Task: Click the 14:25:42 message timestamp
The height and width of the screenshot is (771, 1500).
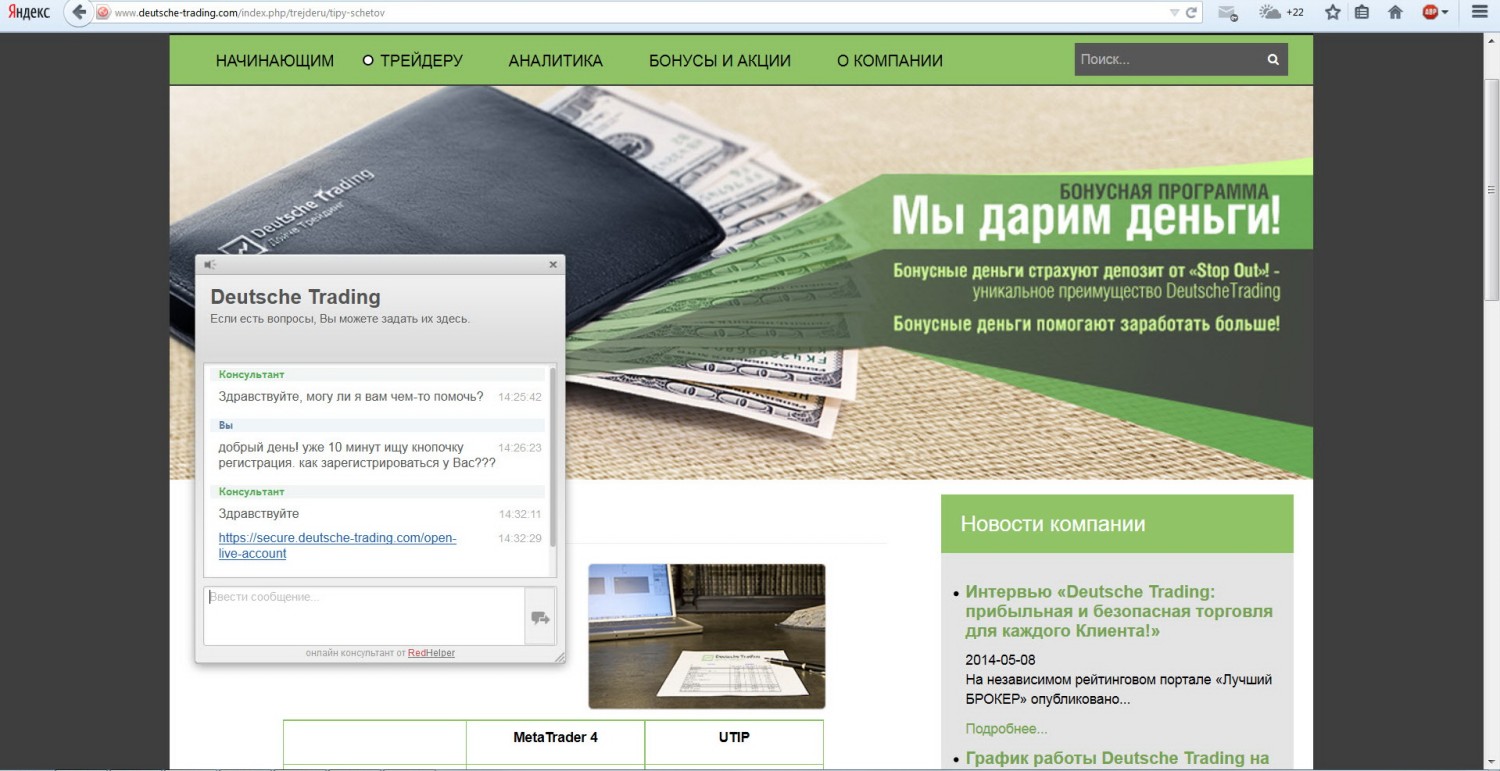Action: [520, 397]
